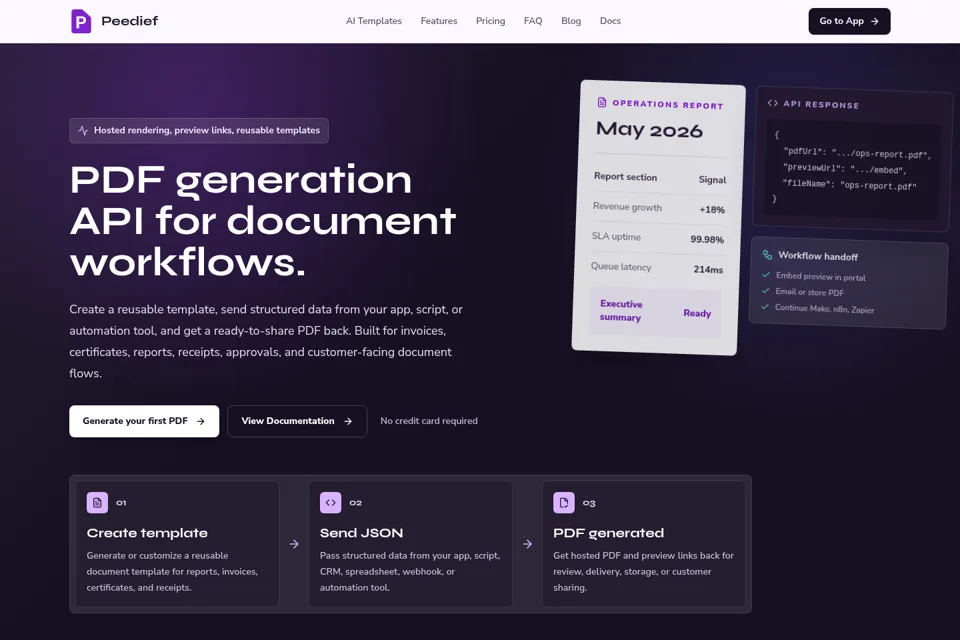Click the Workflow handoff heading
Viewport: 960px width, 640px height.
point(818,256)
